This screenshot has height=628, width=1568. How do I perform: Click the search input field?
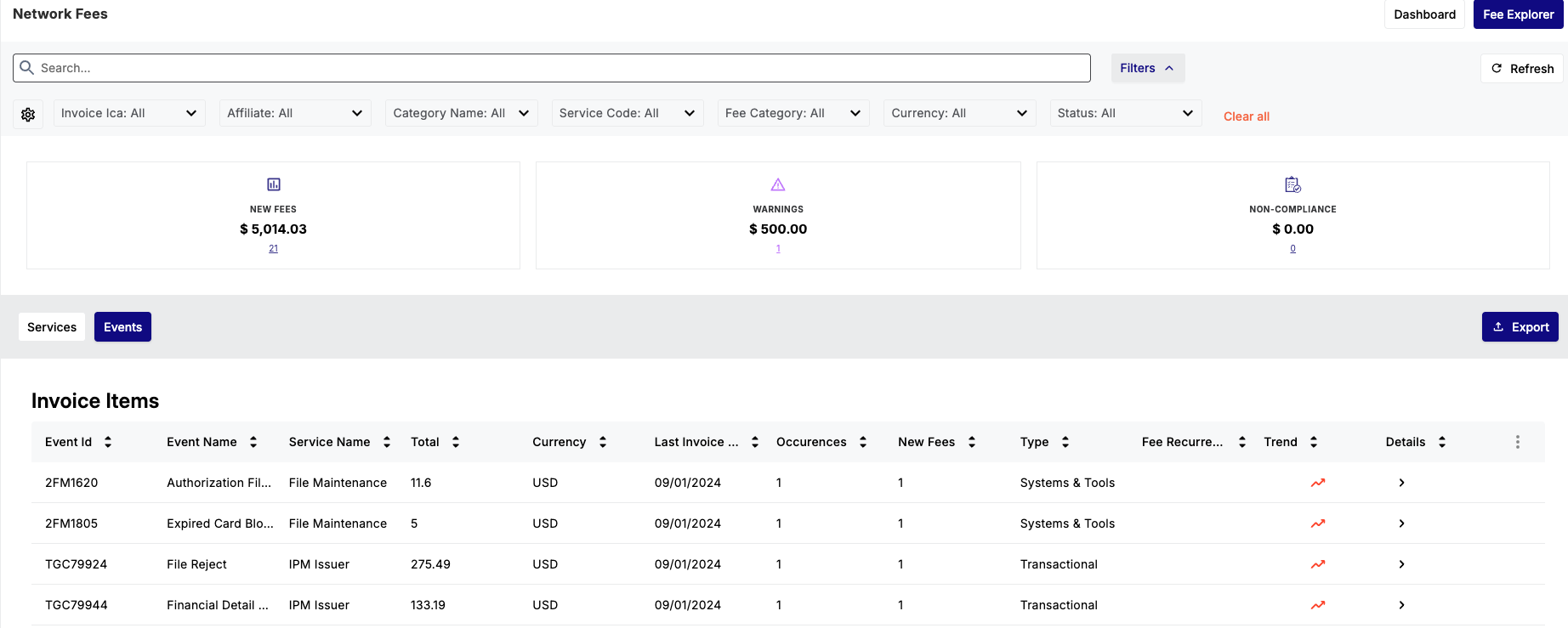tap(552, 68)
